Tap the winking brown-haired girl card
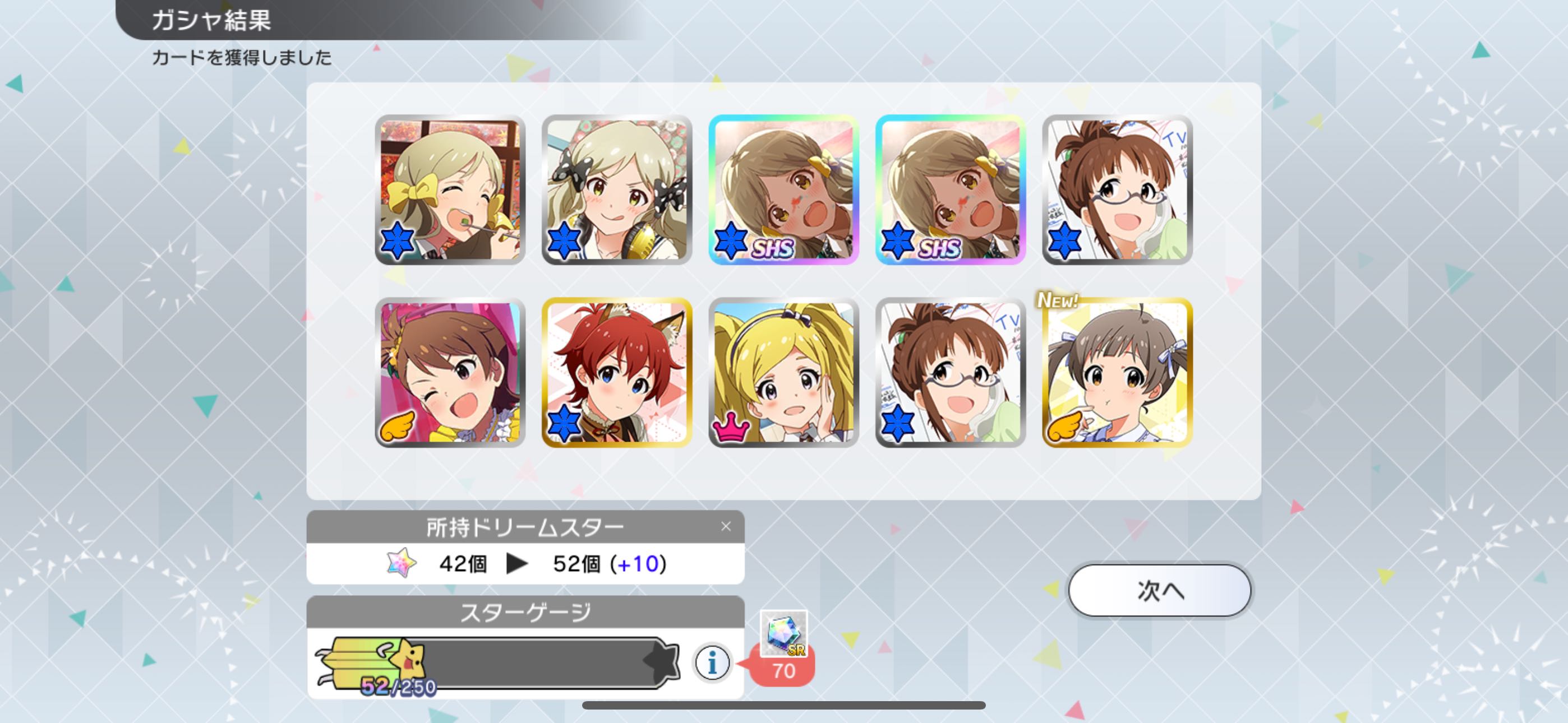The width and height of the screenshot is (1568, 723). [450, 372]
